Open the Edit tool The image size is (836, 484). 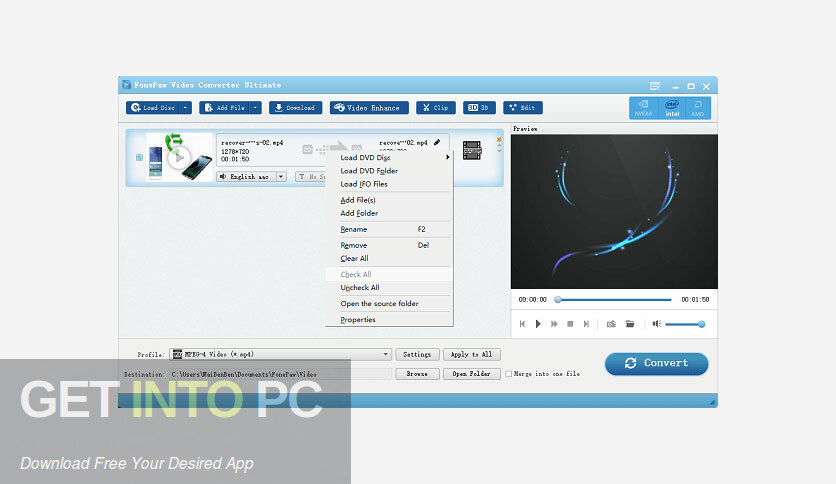[x=522, y=108]
